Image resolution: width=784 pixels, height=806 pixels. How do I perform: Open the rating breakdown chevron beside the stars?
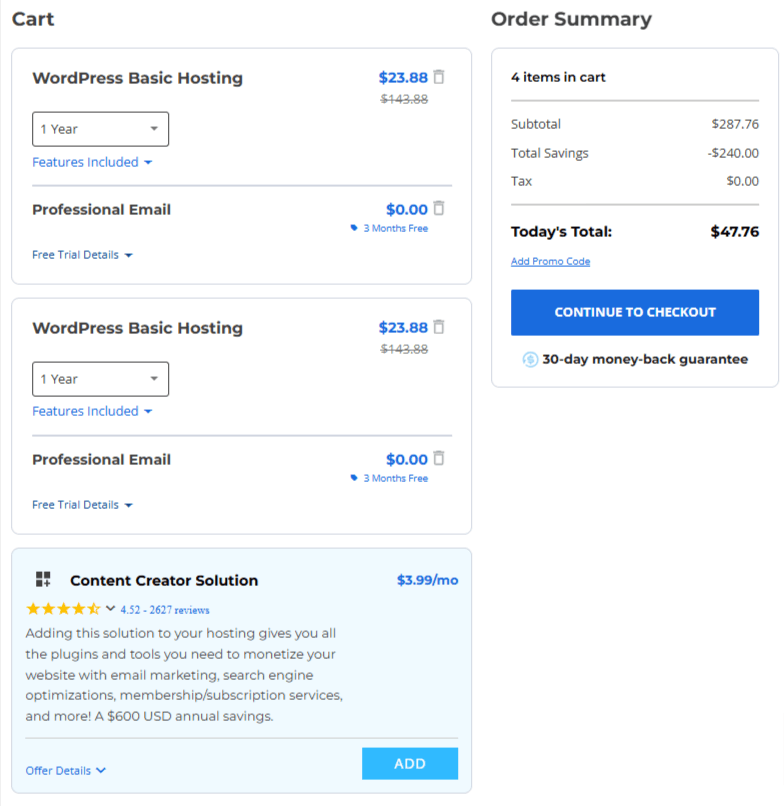coord(110,608)
